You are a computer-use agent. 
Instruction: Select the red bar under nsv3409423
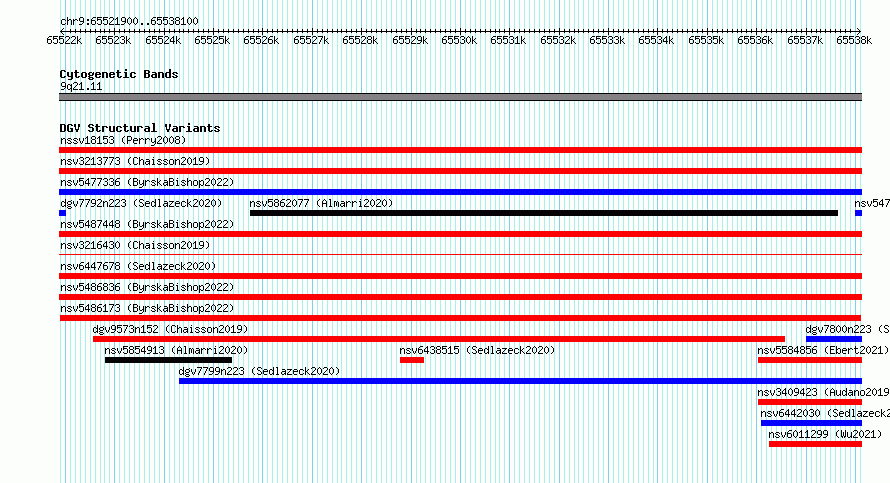(x=810, y=402)
